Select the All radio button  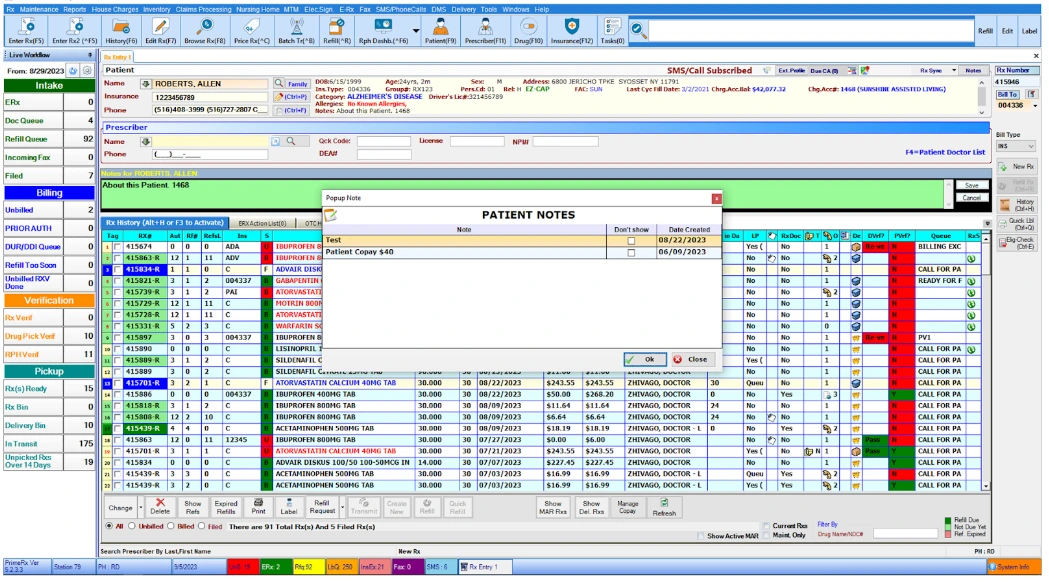(109, 526)
